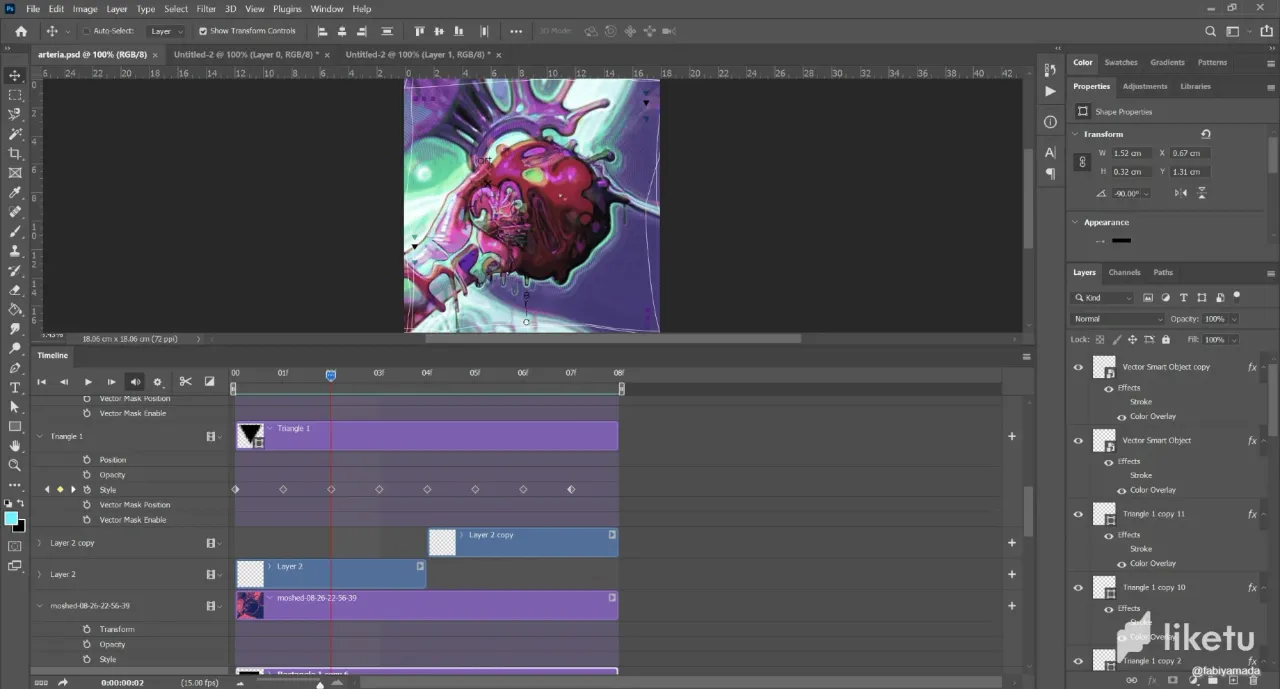Open the Timeline panel menu
This screenshot has width=1280, height=689.
(x=1026, y=356)
